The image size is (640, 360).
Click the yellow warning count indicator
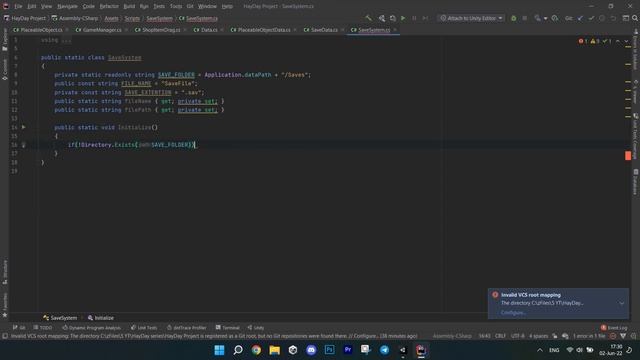595,41
